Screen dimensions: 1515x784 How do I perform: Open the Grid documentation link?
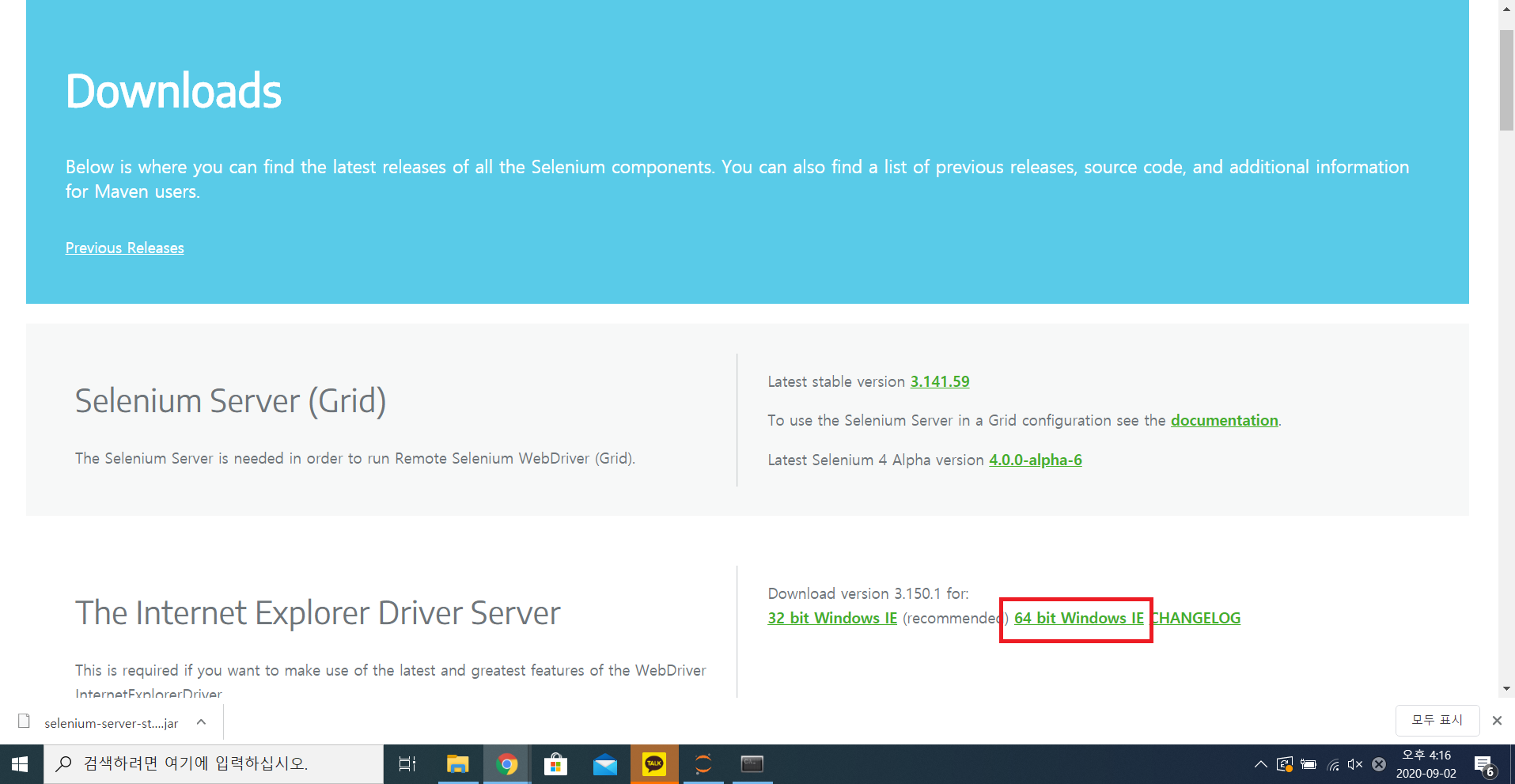coord(1225,420)
